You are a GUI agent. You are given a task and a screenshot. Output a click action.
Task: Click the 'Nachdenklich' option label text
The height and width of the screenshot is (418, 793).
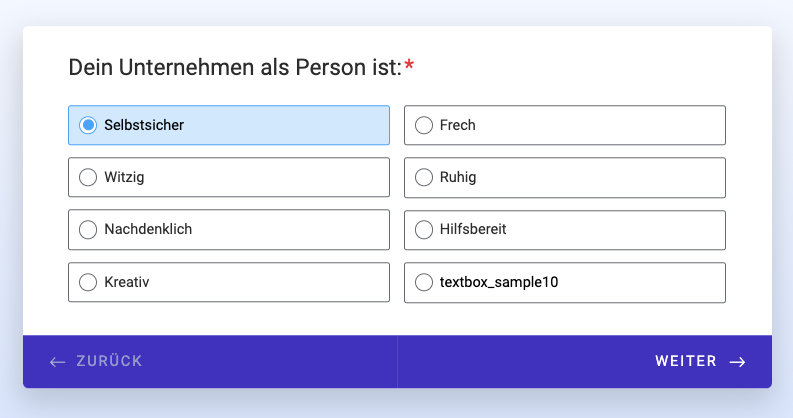coord(148,229)
